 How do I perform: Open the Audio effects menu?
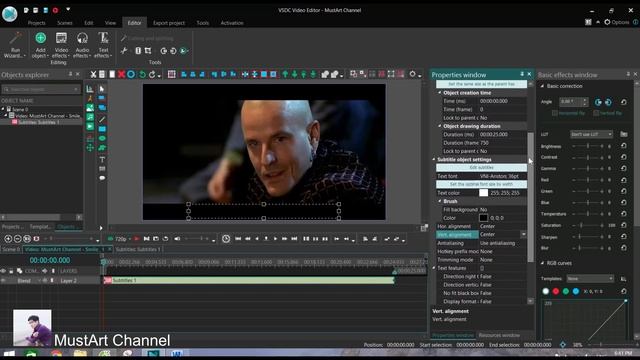tap(82, 45)
